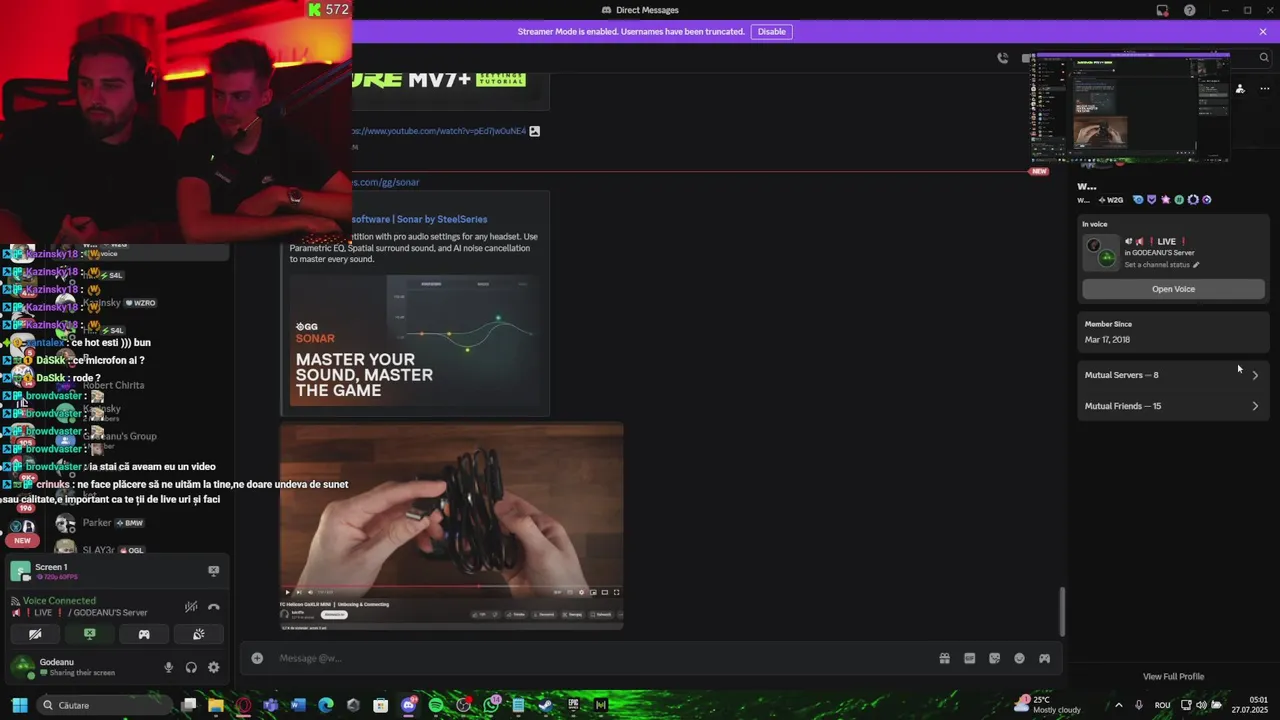Toggle camera in the voice panel
Viewport: 1280px width, 720px height.
point(35,634)
